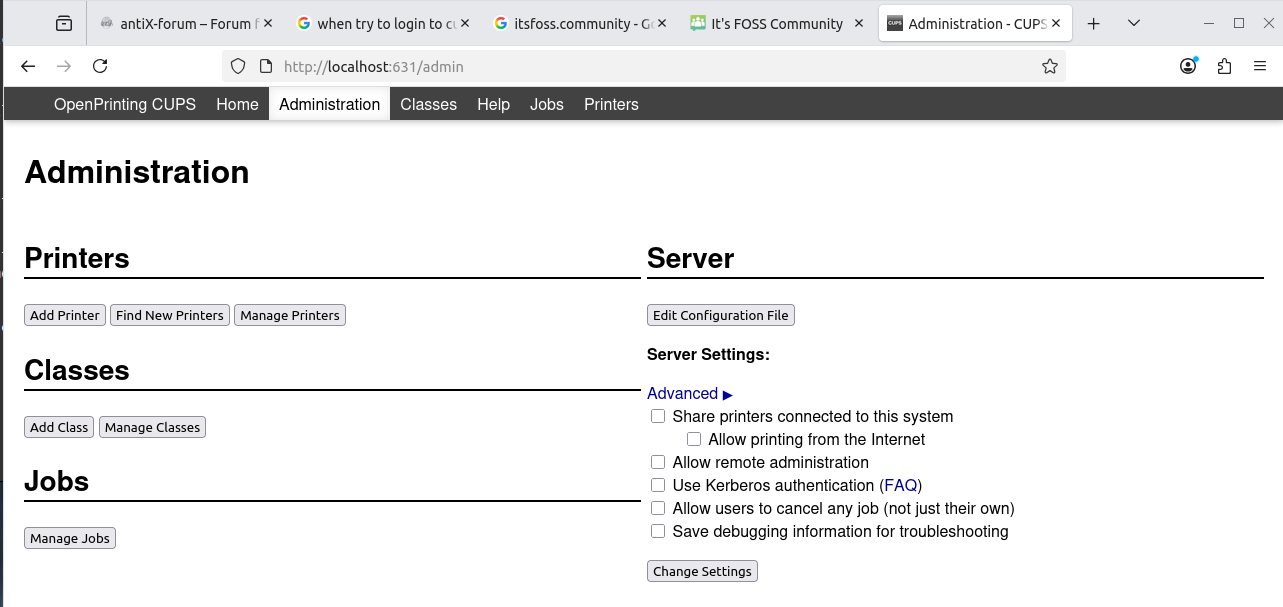Click the tracking protection shield icon
This screenshot has width=1283, height=607.
(238, 66)
